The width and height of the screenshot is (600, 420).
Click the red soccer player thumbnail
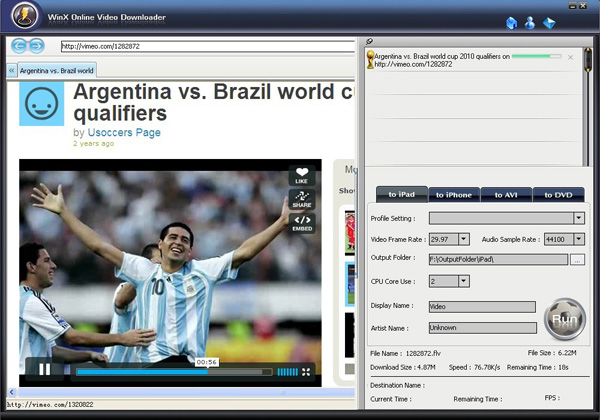350,232
